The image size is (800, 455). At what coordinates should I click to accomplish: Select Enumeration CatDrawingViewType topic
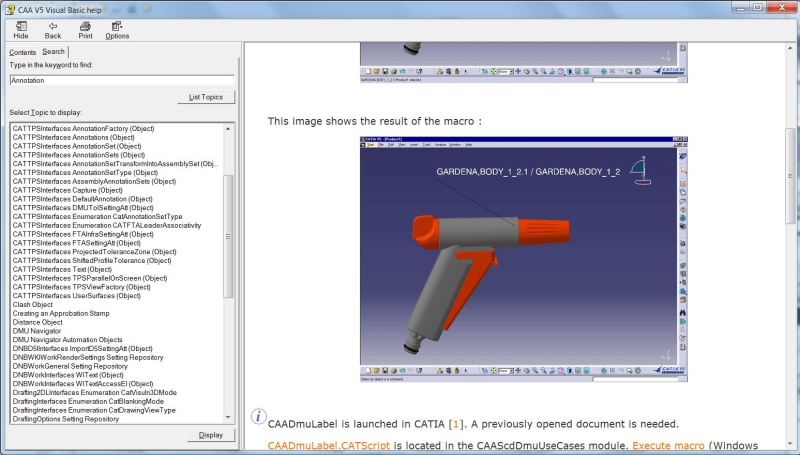(x=94, y=410)
